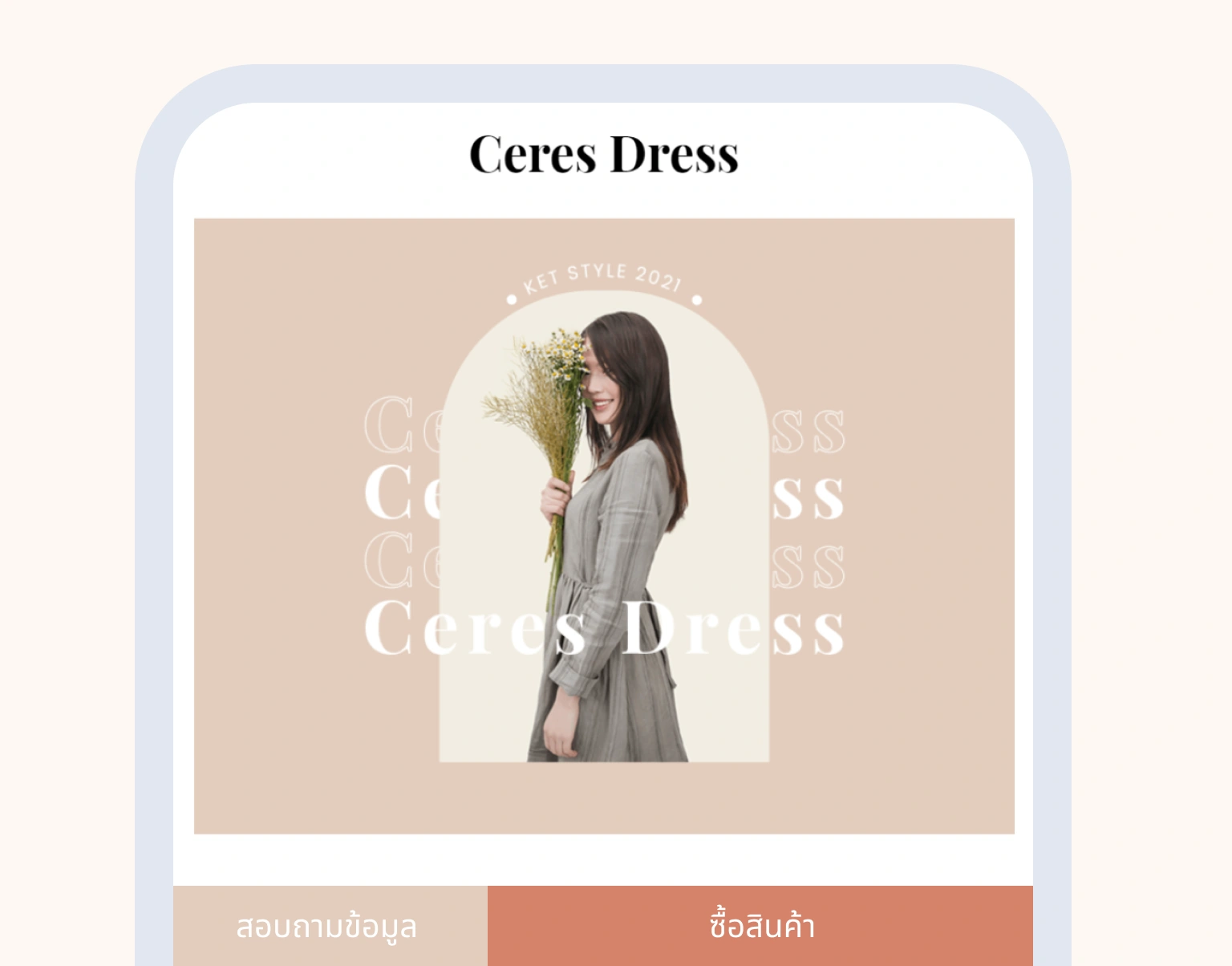Click the lavender phone frame border
Image resolution: width=1232 pixels, height=966 pixels.
[153, 562]
